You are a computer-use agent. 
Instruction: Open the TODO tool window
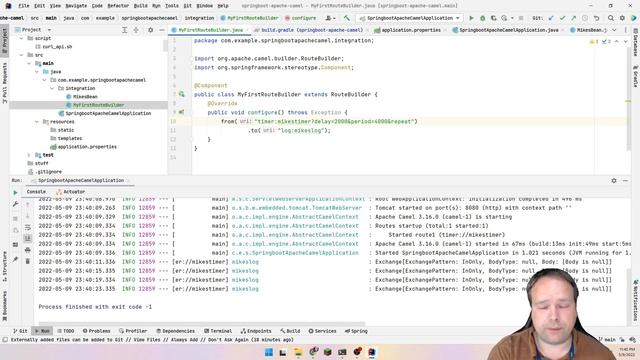[66, 331]
